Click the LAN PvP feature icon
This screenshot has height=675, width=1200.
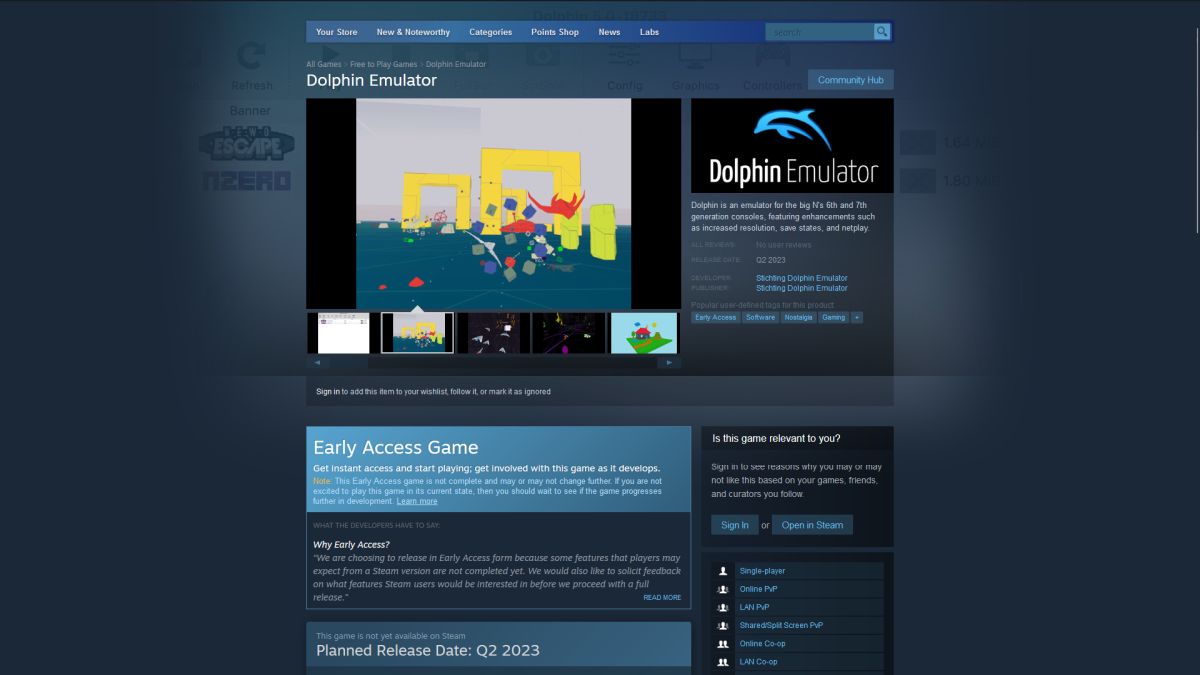(723, 607)
